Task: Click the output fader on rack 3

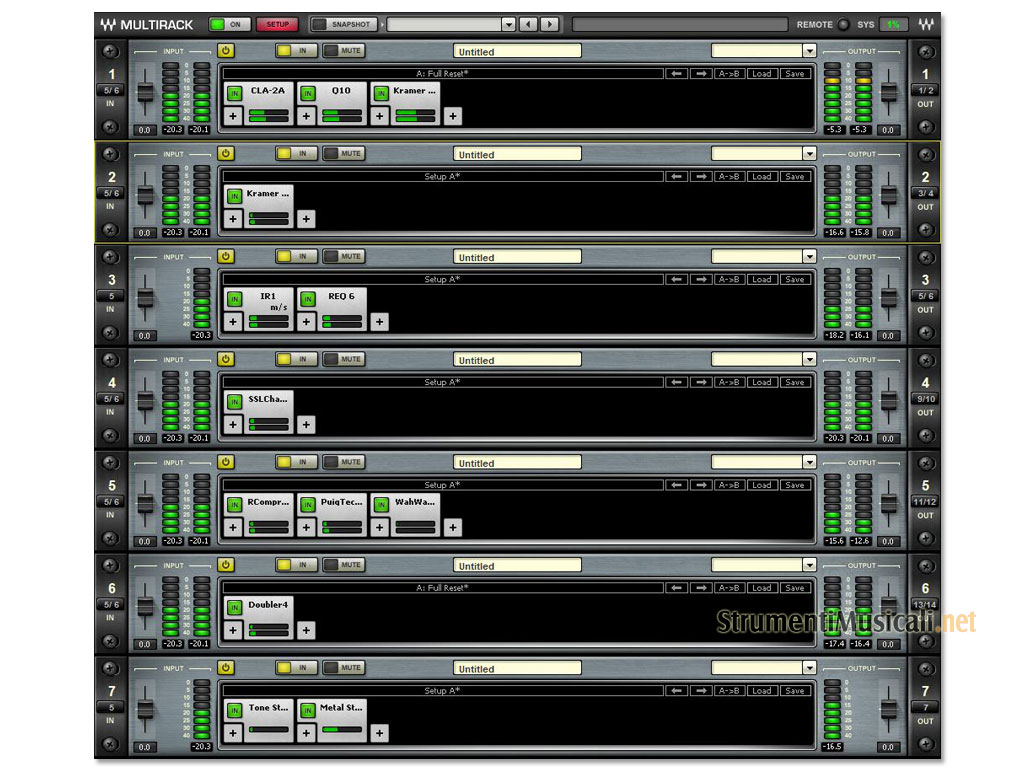Action: tap(888, 298)
